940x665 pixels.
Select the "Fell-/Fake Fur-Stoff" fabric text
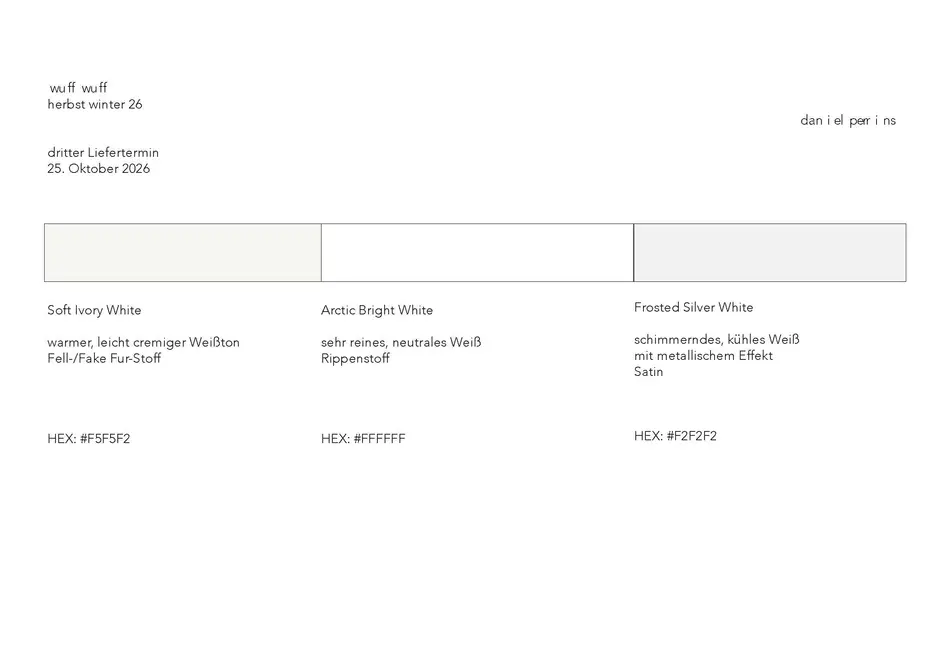[x=104, y=358]
